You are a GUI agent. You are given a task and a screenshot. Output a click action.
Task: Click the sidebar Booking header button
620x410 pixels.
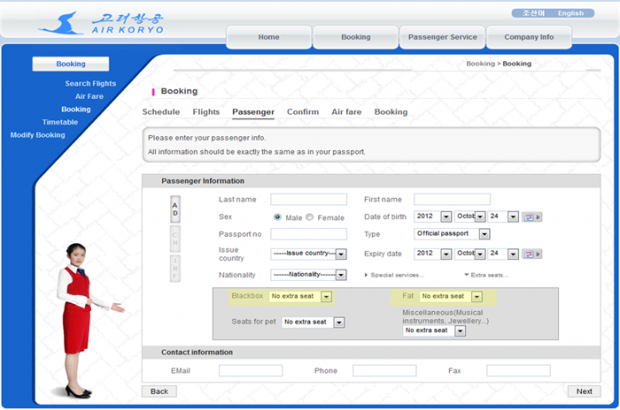[x=71, y=64]
